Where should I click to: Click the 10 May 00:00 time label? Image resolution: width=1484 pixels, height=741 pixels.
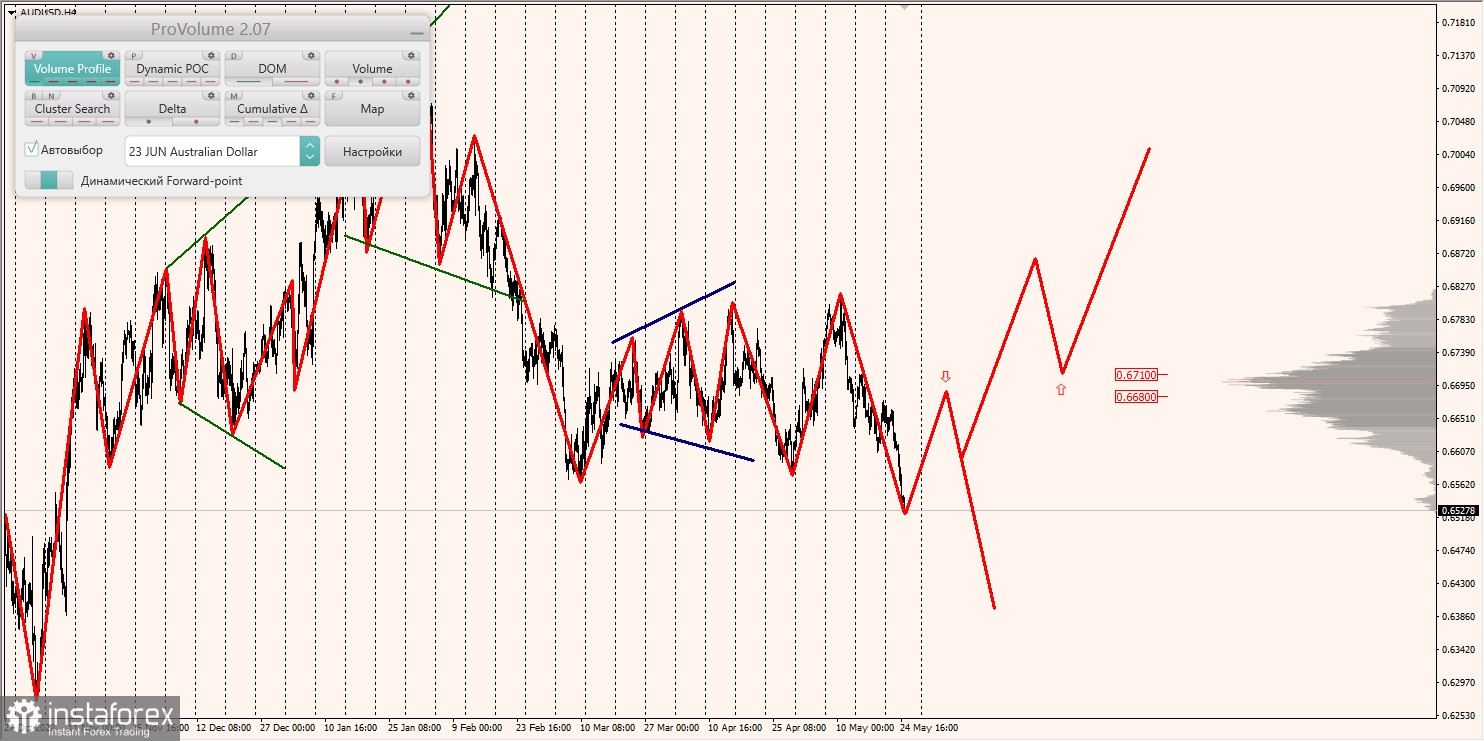tap(865, 728)
